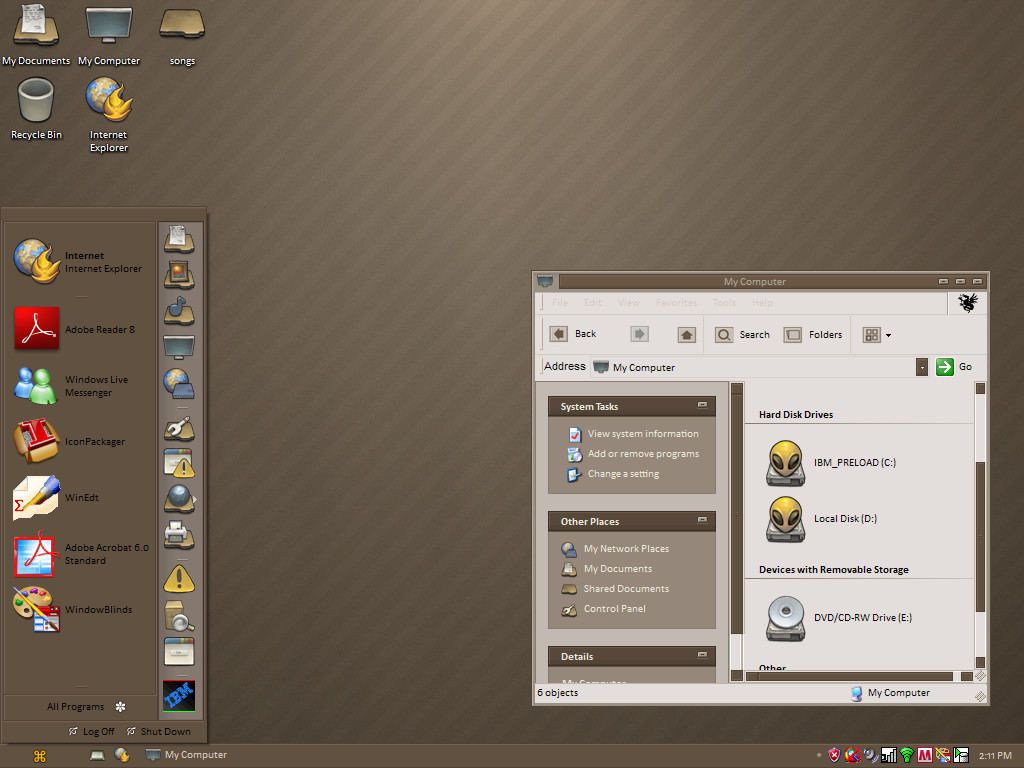
Task: Click the Search toolbar button
Action: pyautogui.click(x=743, y=334)
